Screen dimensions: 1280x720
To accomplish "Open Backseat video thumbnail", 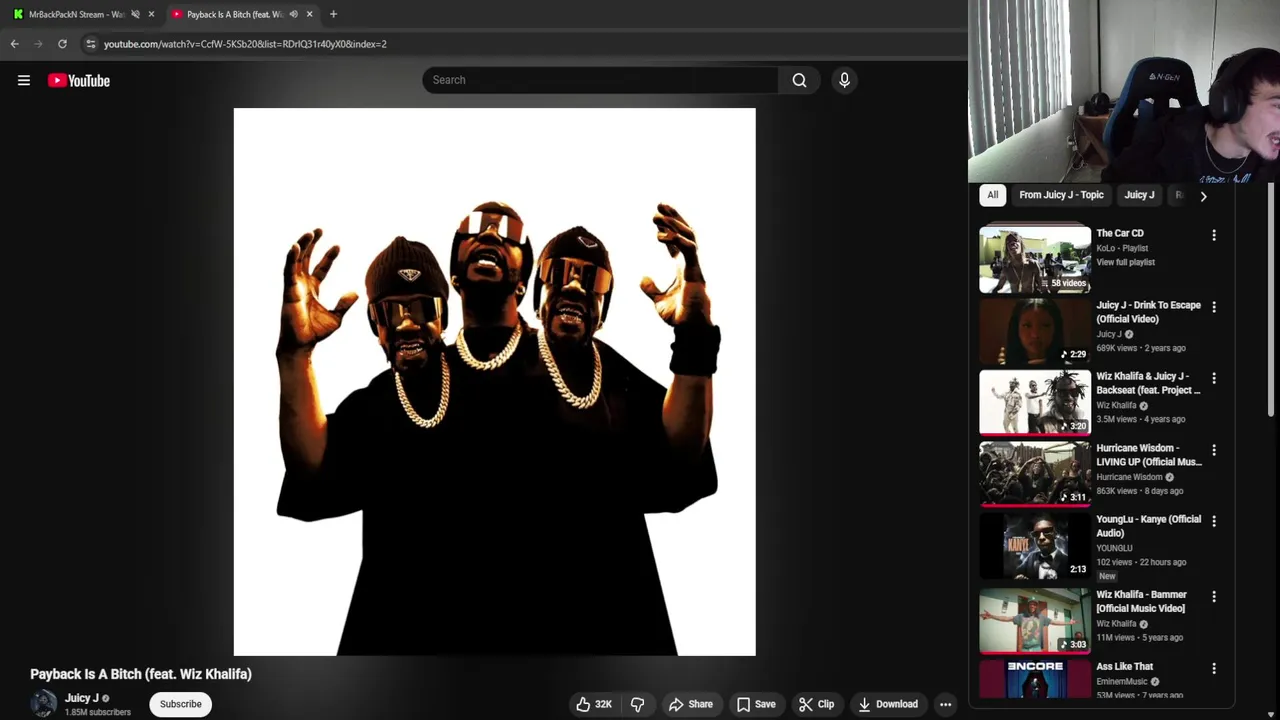I will click(x=1035, y=402).
